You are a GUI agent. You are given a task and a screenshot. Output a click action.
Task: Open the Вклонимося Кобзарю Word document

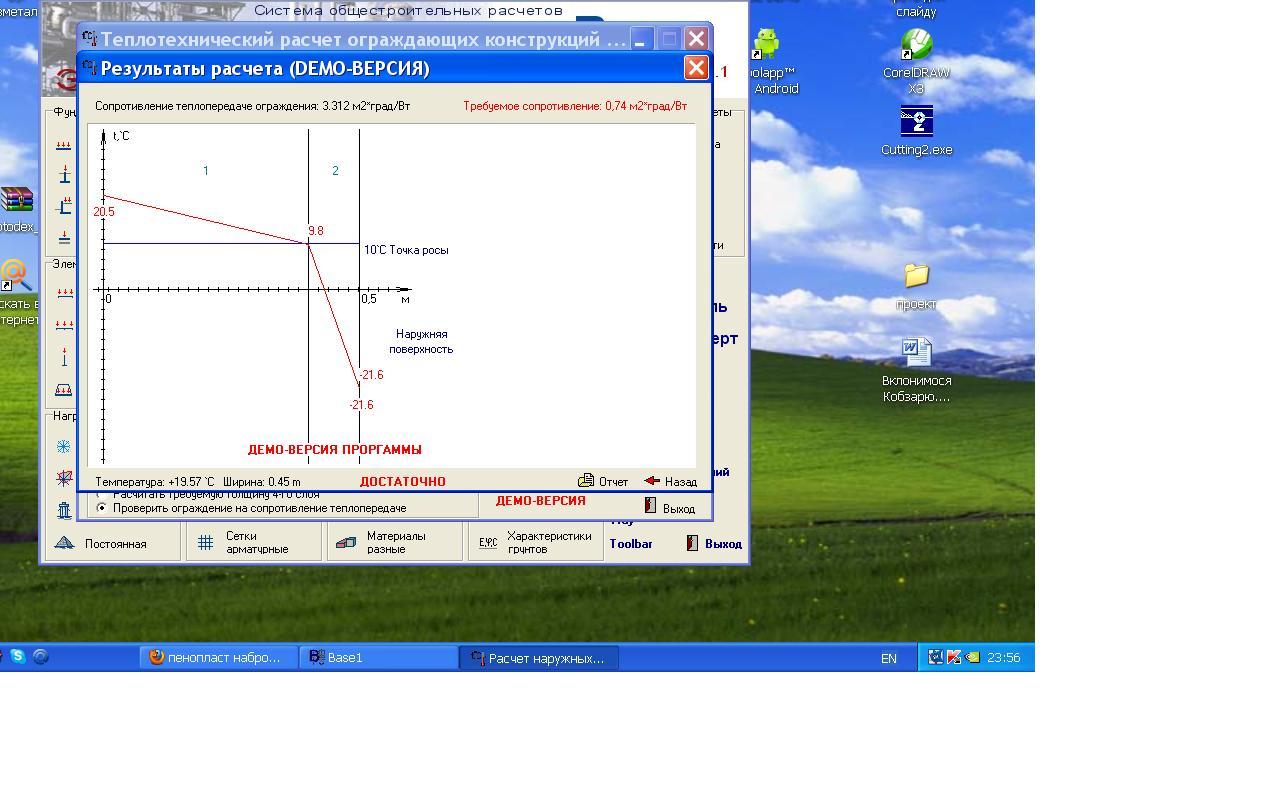(x=916, y=352)
